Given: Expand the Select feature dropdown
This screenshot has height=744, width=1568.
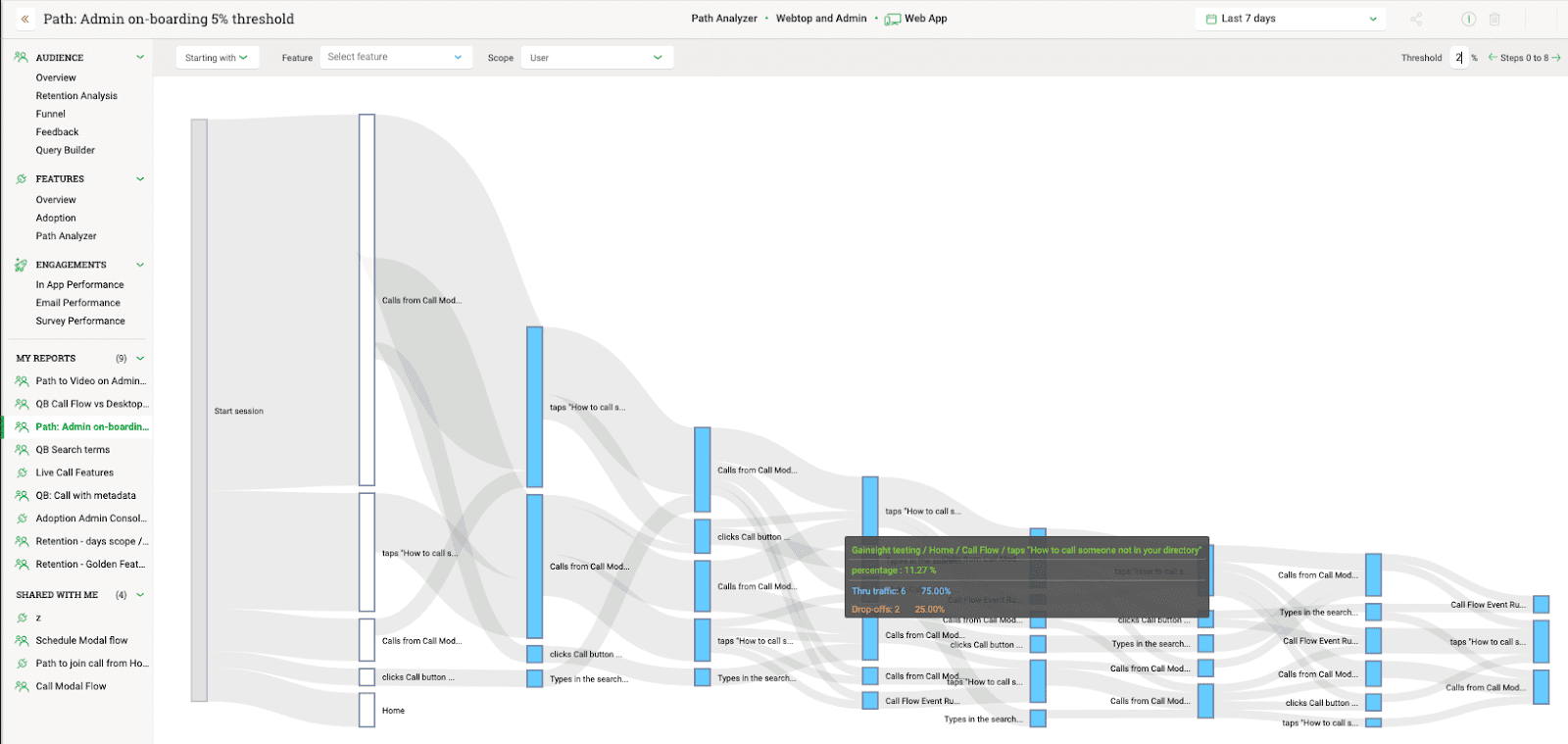Looking at the screenshot, I should click(x=395, y=58).
